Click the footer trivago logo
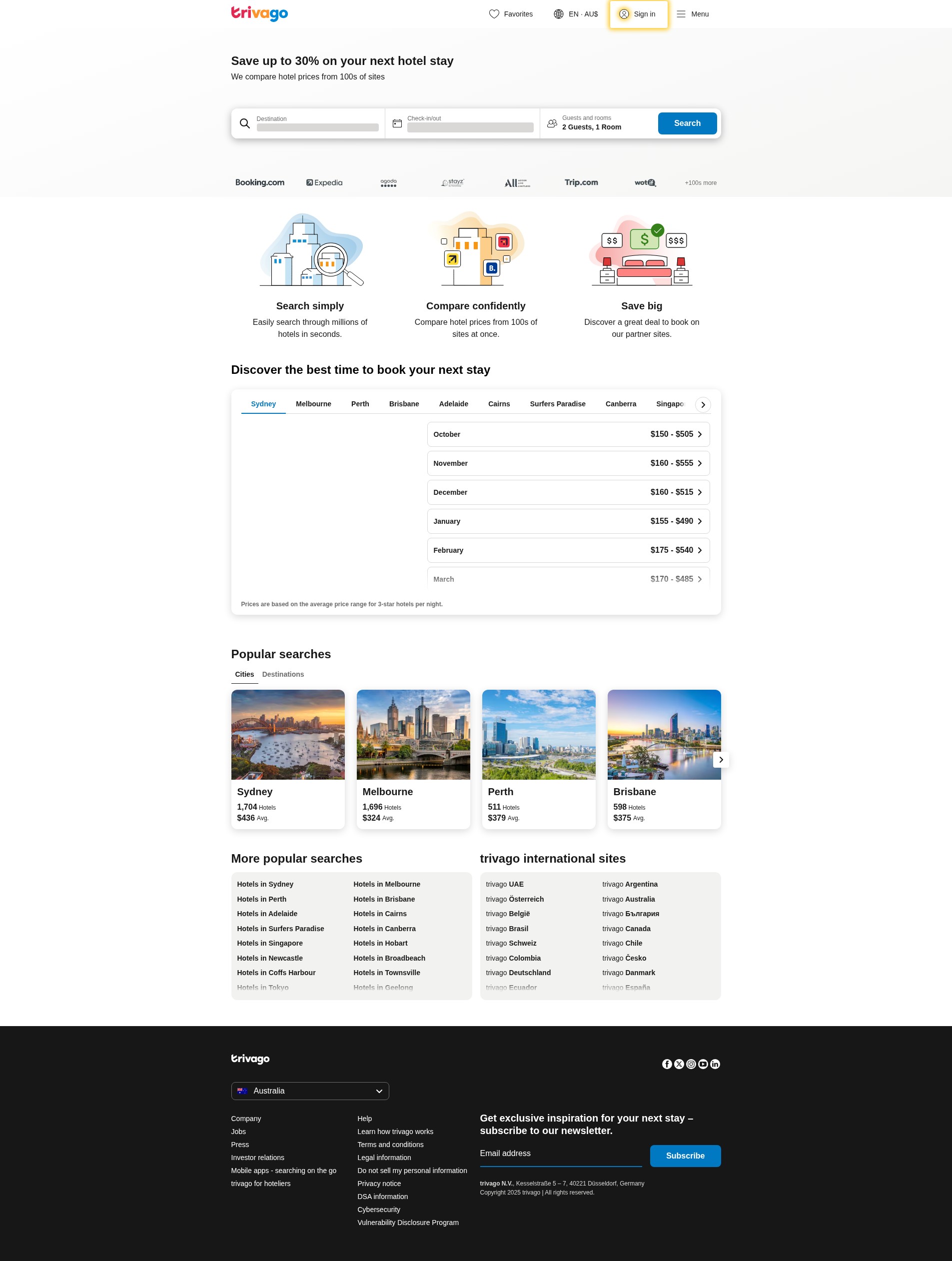Screen dimensions: 952x1261 point(250,1059)
